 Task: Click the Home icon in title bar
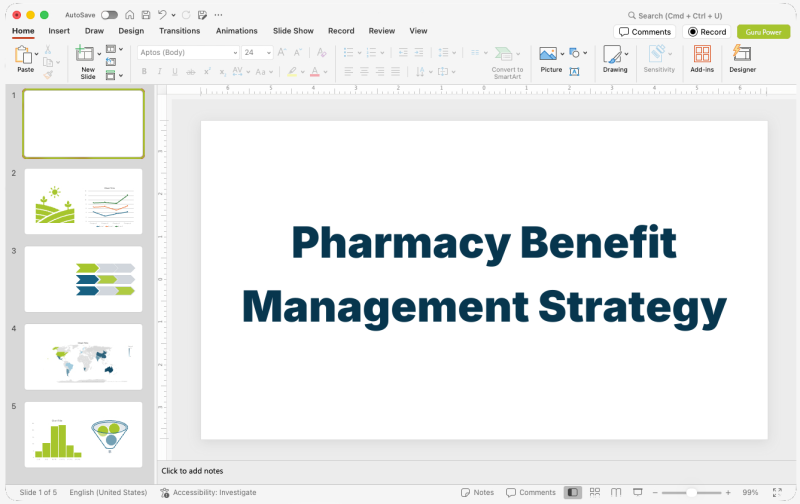(x=130, y=15)
